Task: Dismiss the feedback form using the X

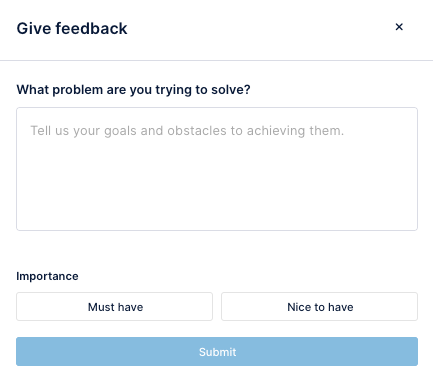Action: point(399,27)
